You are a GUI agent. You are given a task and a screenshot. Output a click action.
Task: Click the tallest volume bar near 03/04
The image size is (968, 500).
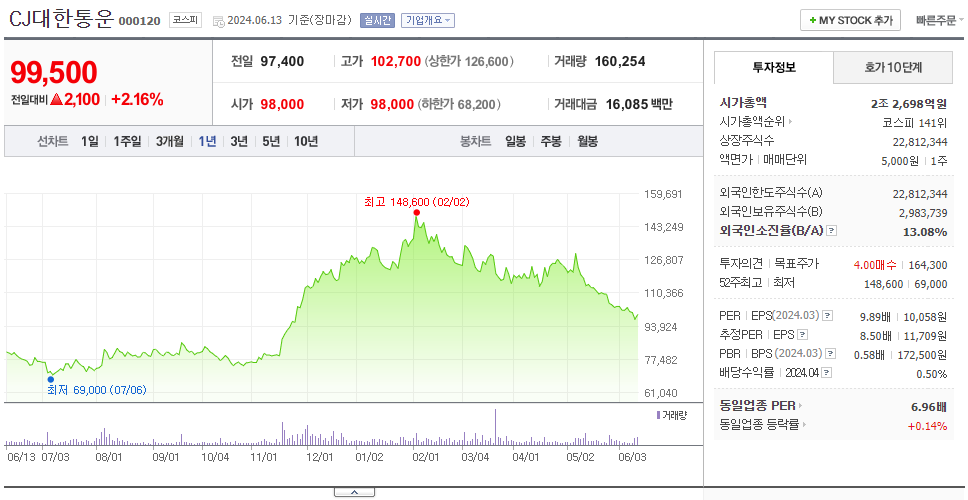click(x=496, y=427)
